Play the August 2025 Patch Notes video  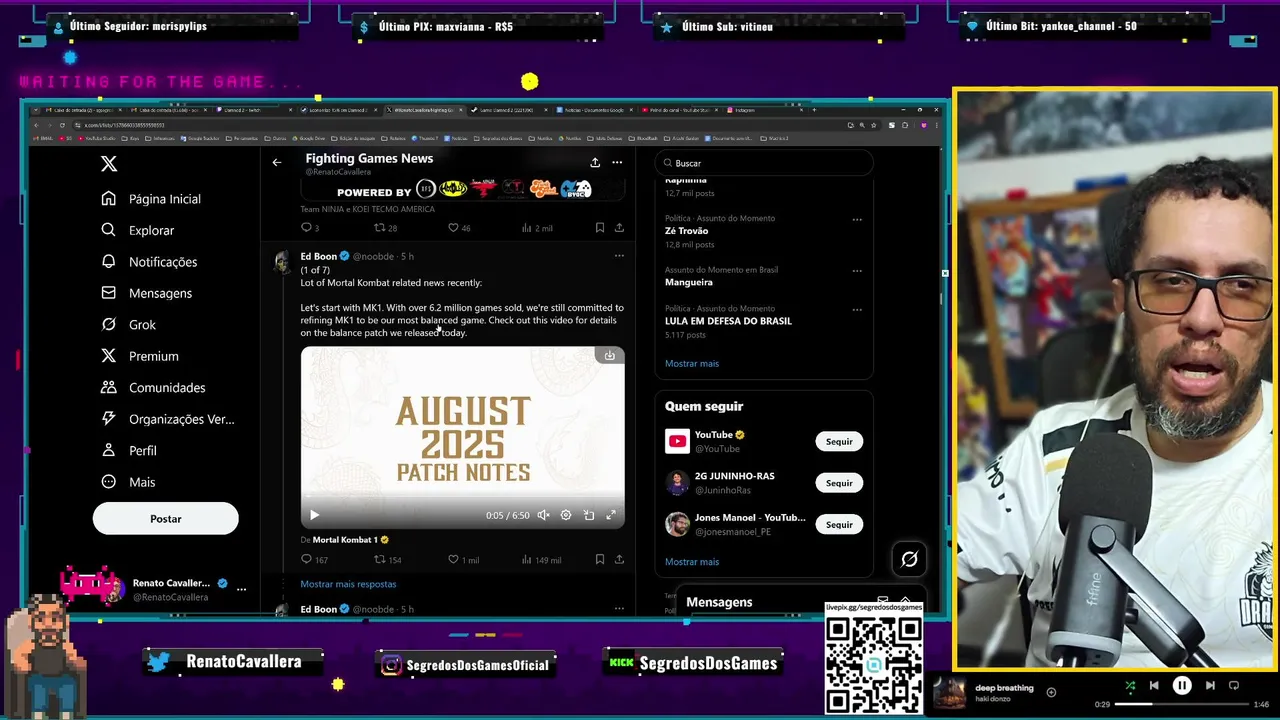click(x=314, y=515)
